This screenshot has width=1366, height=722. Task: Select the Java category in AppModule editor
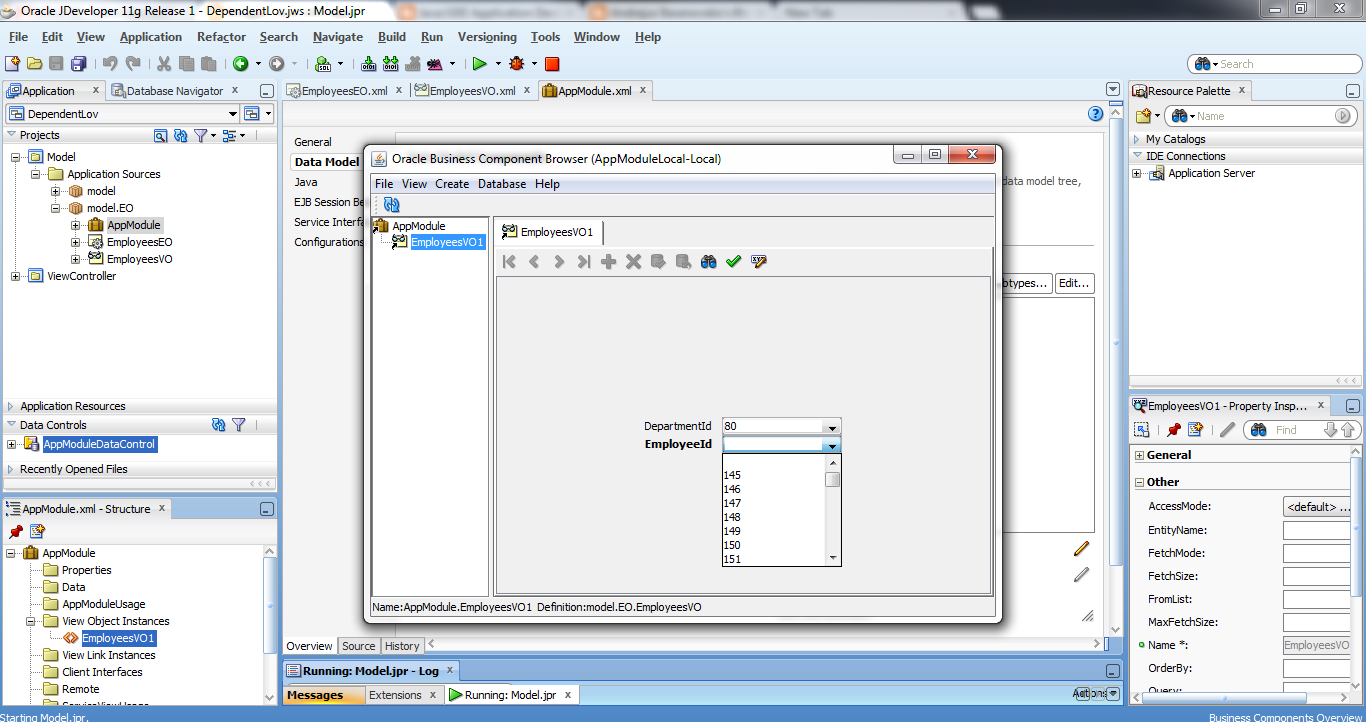click(x=306, y=182)
